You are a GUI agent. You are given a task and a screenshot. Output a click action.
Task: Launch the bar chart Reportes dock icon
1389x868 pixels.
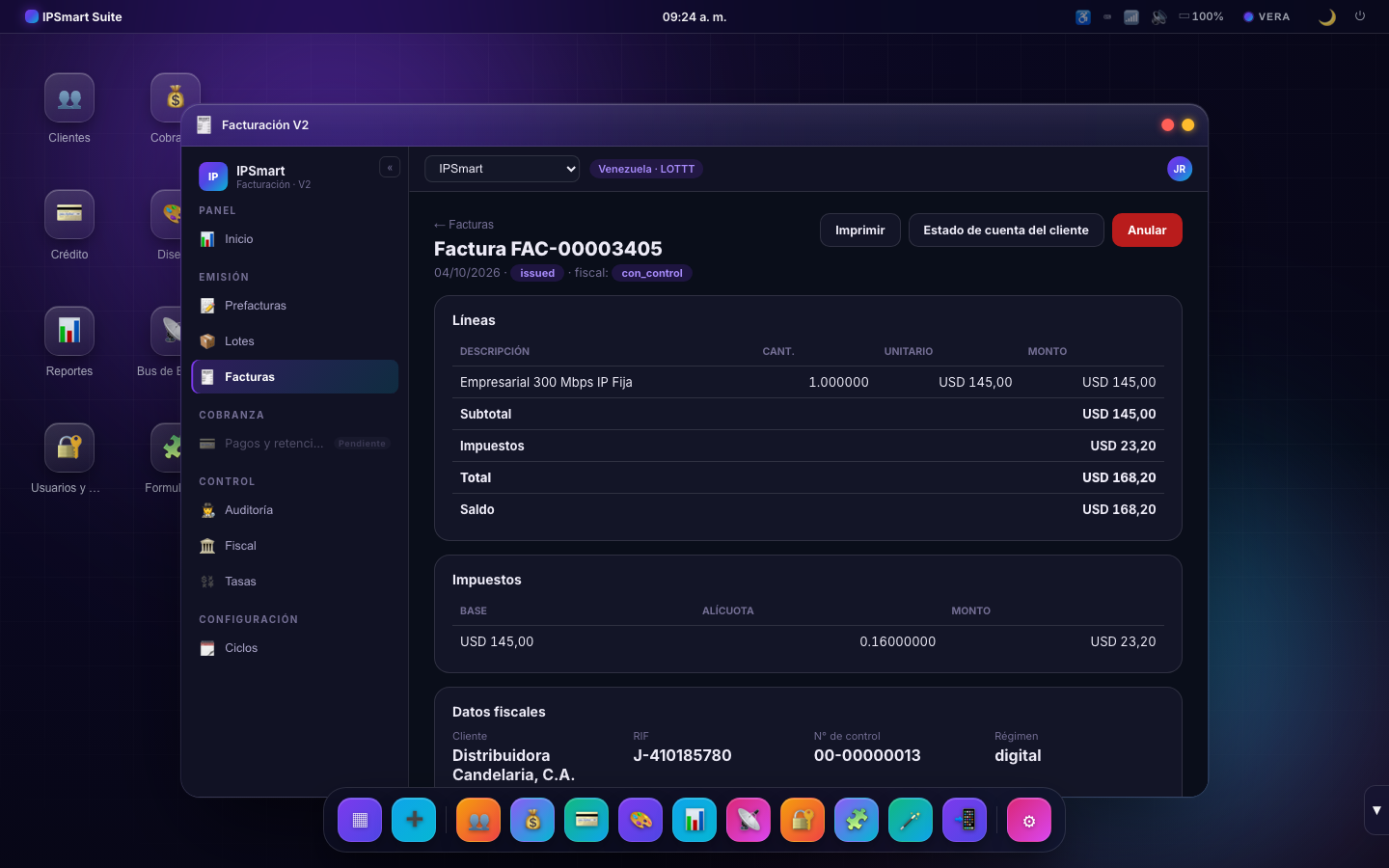[694, 820]
